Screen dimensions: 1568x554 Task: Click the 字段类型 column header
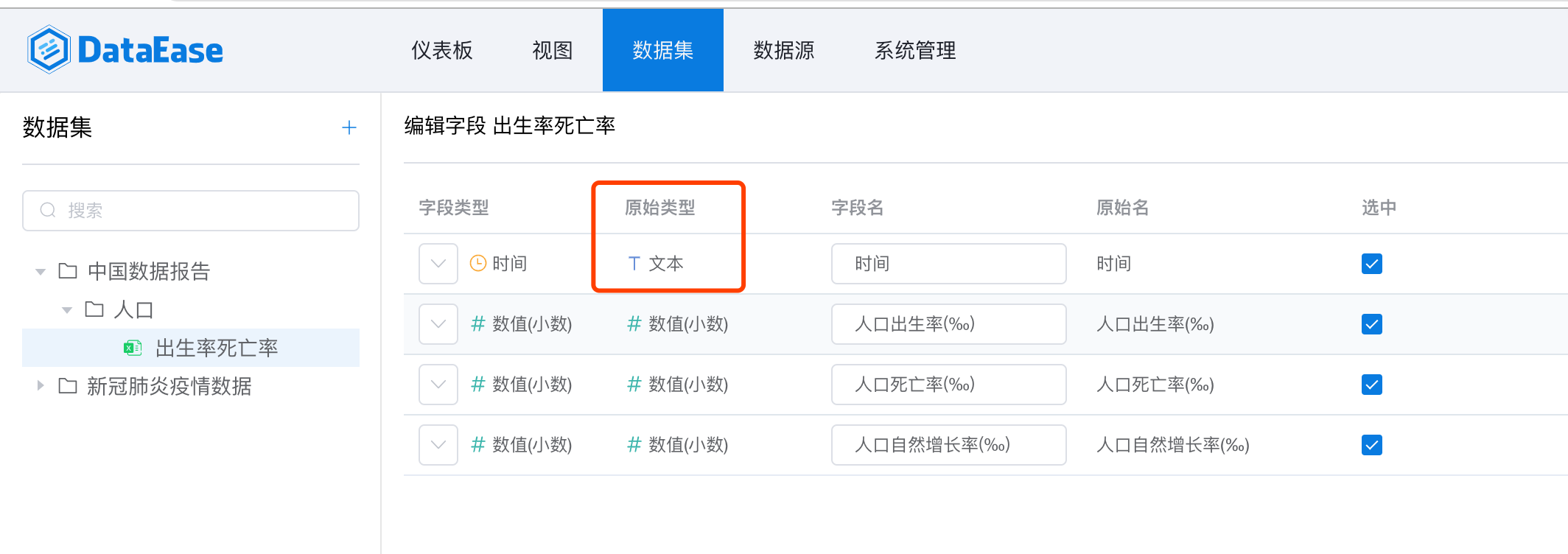click(454, 208)
